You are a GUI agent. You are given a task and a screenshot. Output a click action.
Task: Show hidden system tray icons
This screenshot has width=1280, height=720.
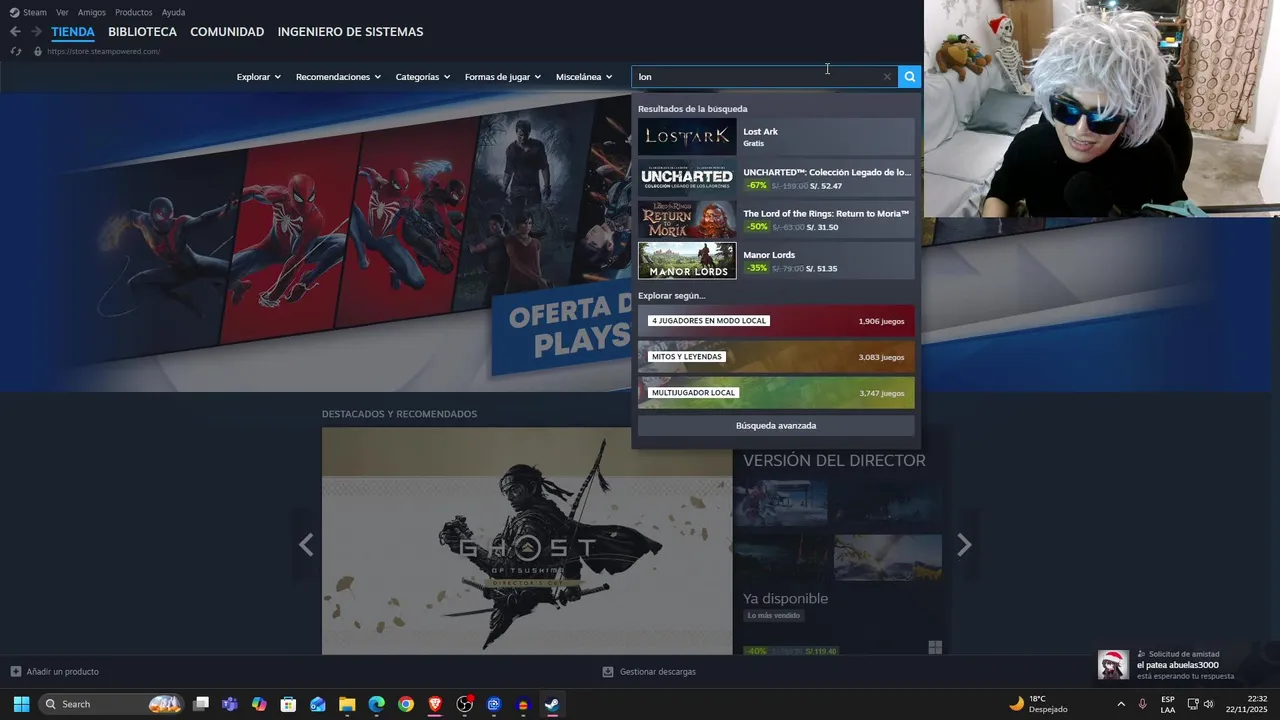(x=1120, y=704)
